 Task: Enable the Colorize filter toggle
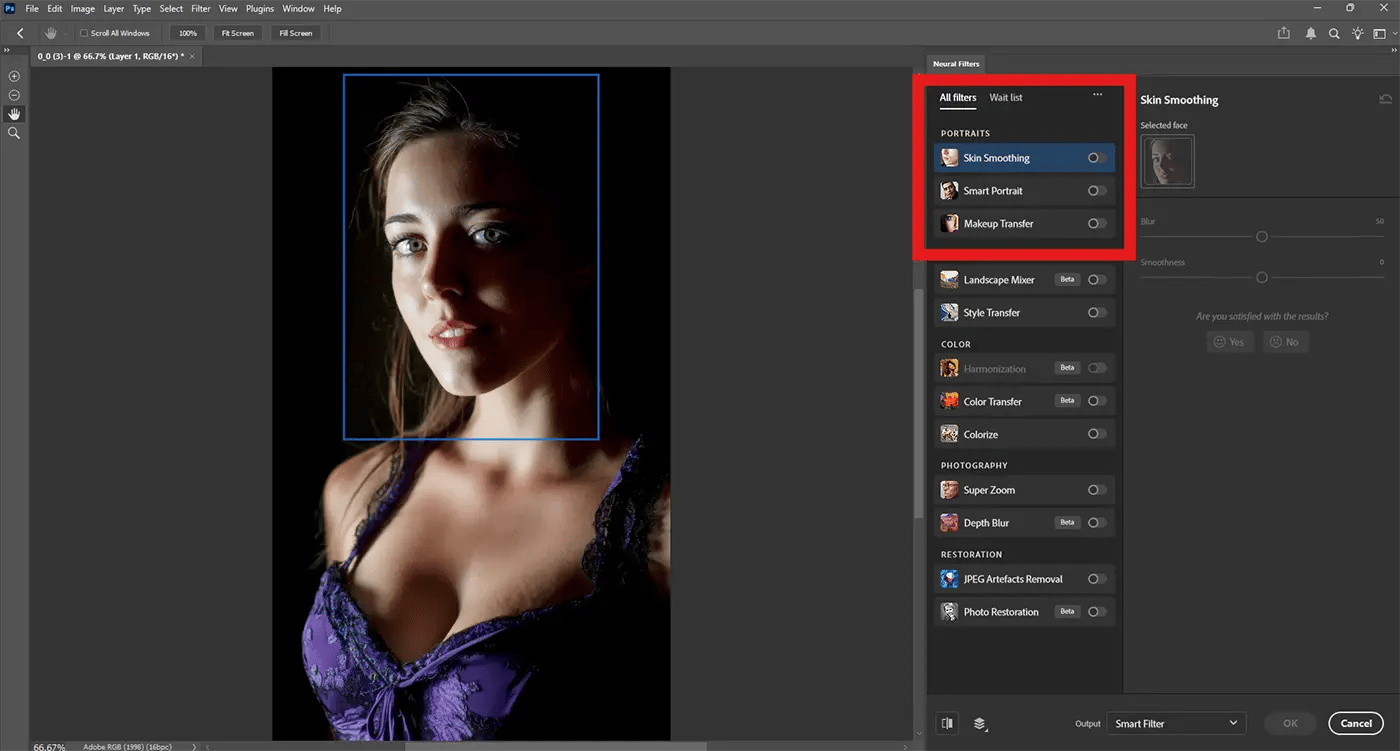1097,434
